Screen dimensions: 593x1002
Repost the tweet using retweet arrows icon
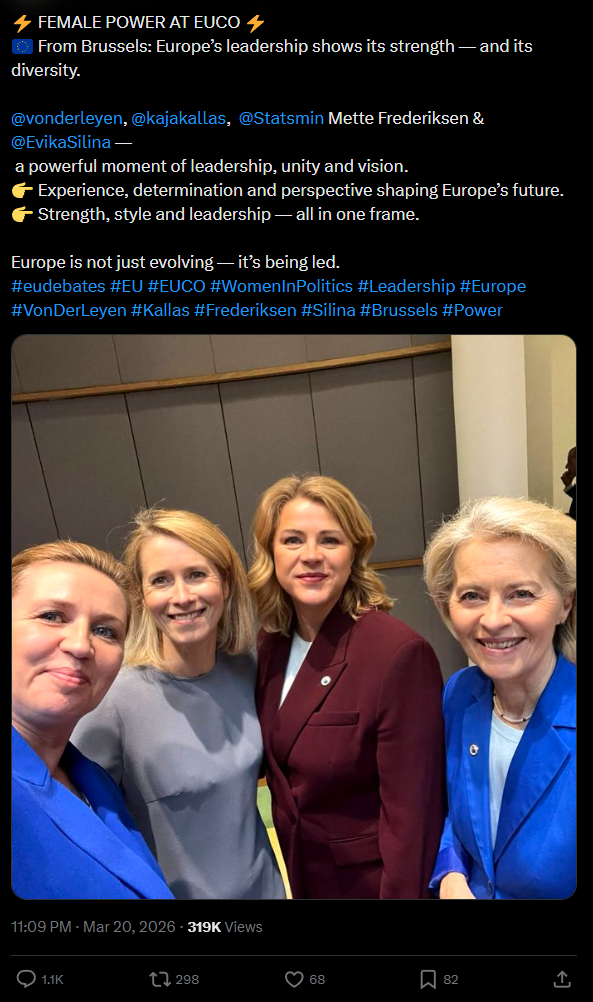pos(158,978)
